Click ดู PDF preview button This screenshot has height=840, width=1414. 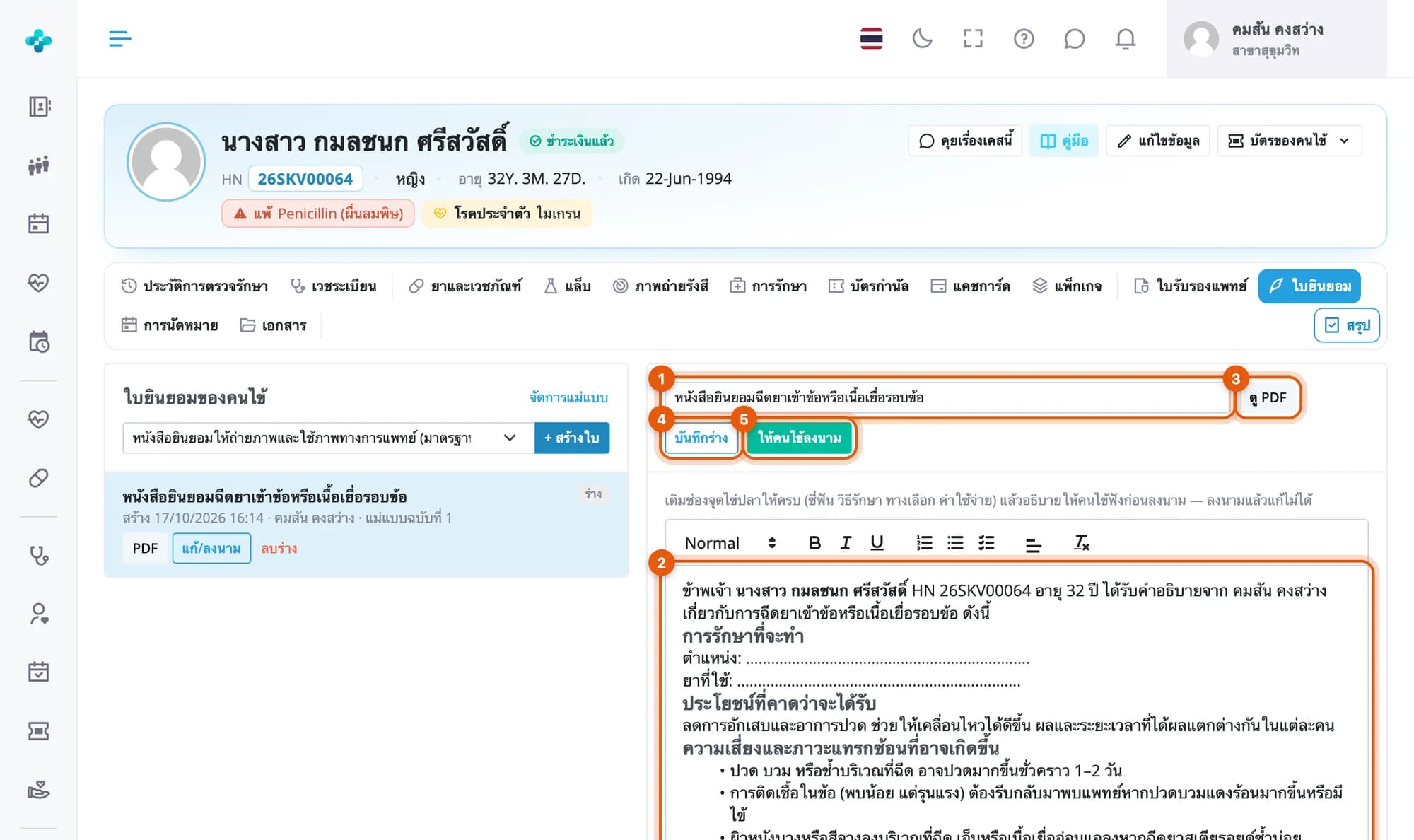[1268, 397]
